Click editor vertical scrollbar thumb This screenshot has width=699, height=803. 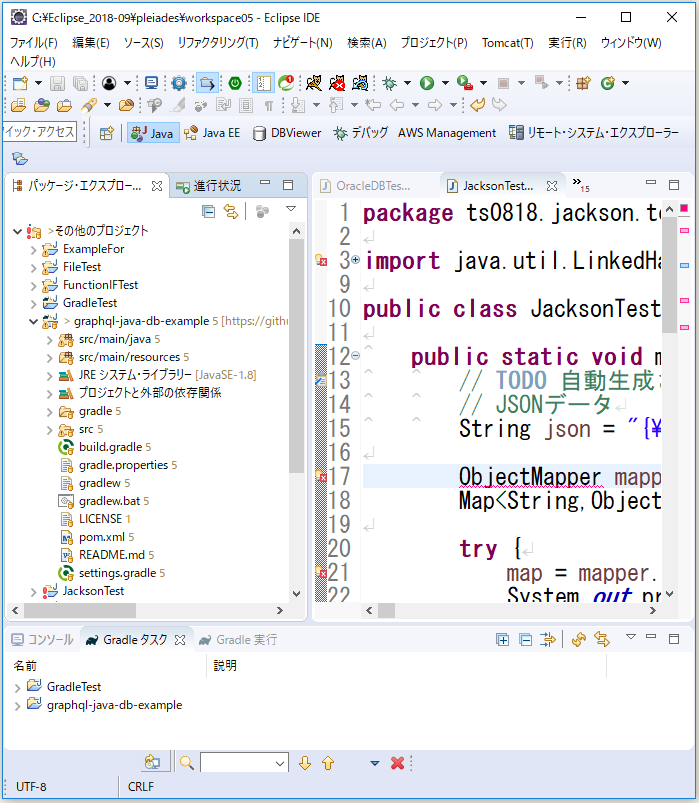coord(669,274)
